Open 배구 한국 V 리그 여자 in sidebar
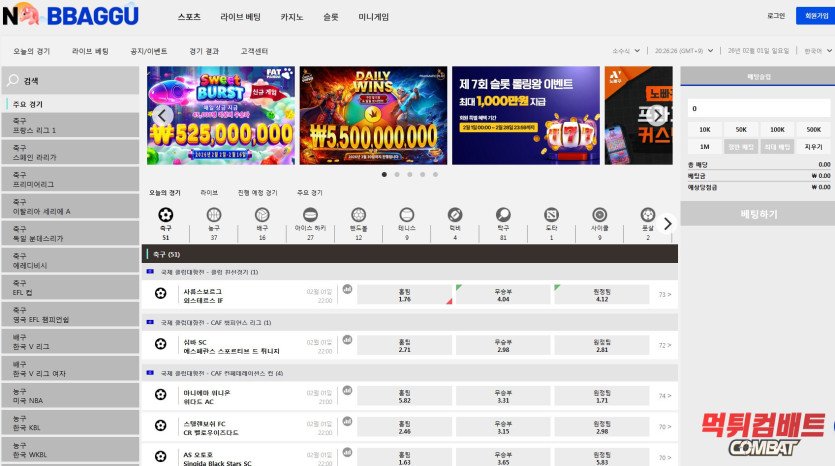Screen dimensions: 835x466 [x=70, y=369]
